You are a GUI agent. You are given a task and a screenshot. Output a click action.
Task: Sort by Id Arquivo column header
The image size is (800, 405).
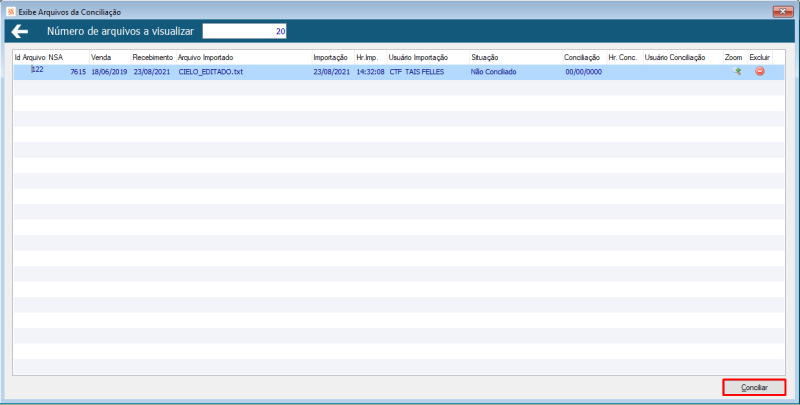pyautogui.click(x=30, y=58)
